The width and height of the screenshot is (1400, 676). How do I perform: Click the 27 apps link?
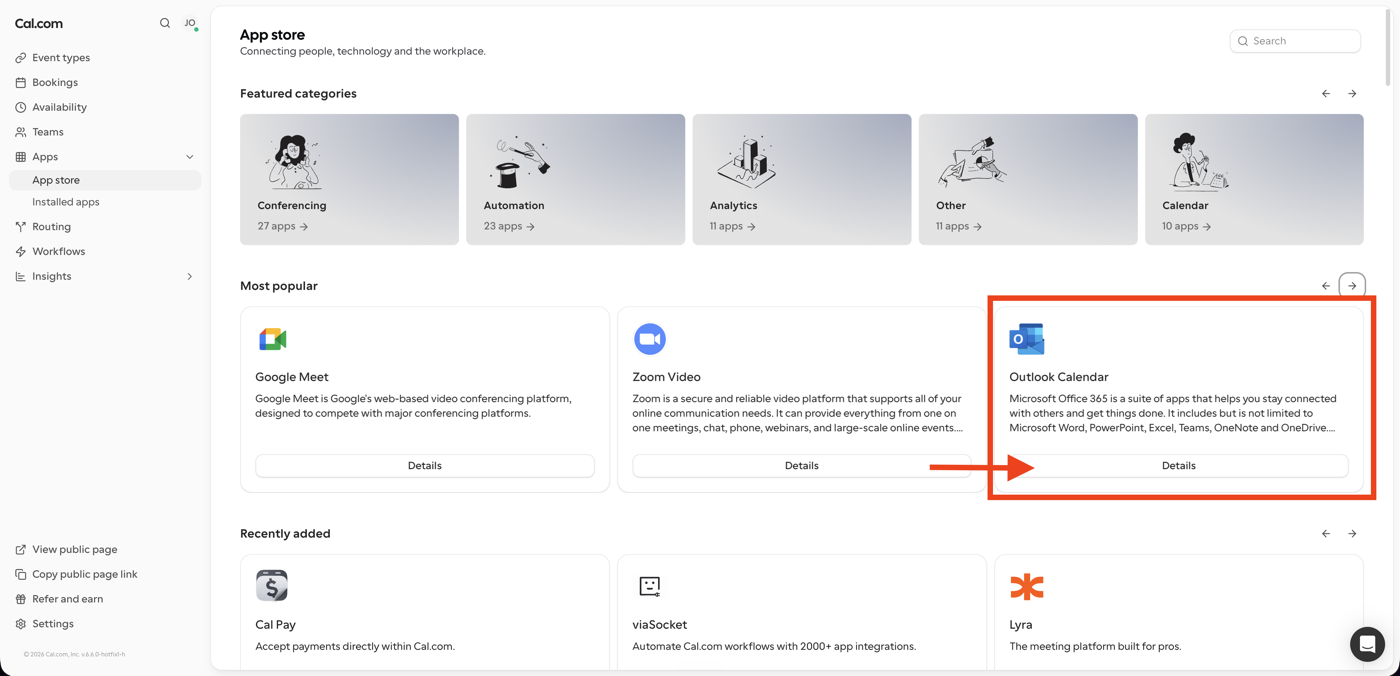(283, 227)
